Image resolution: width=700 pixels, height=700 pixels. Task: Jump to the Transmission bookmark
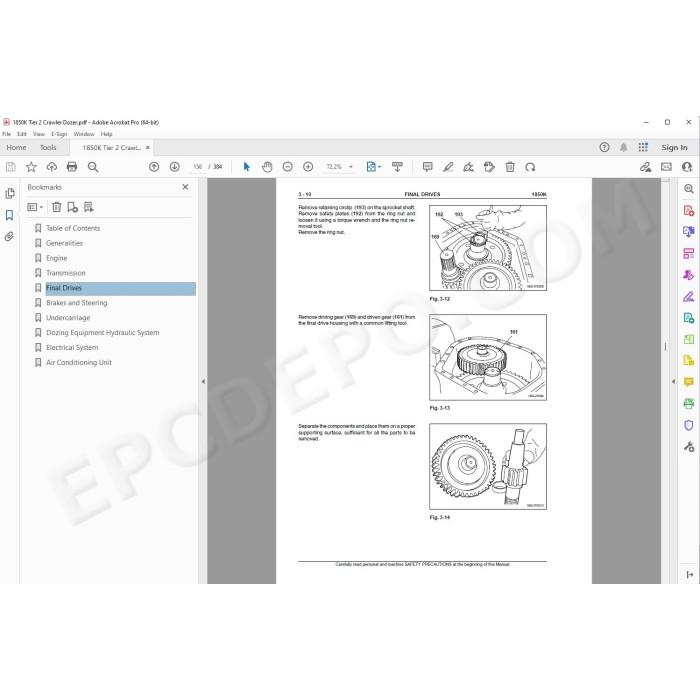coord(66,273)
